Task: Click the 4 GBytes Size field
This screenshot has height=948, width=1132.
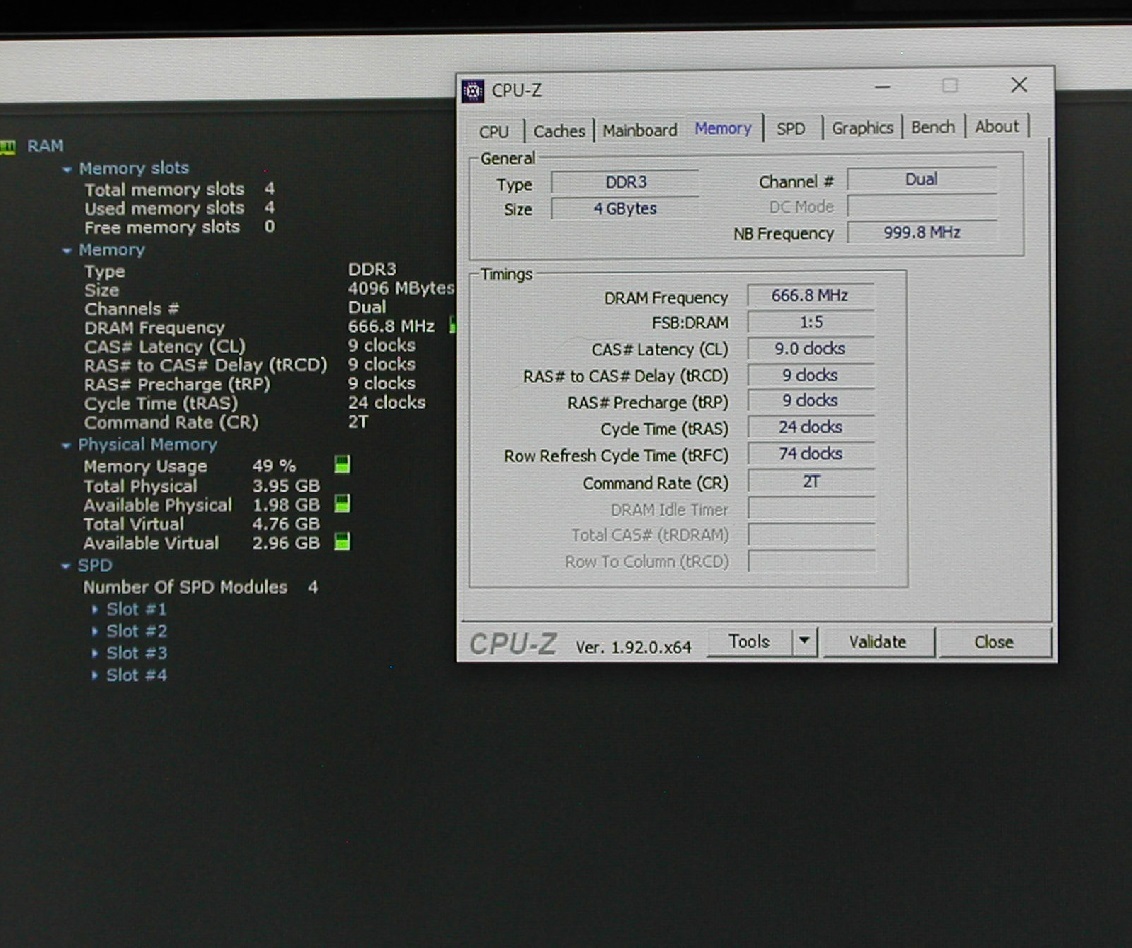Action: 625,209
